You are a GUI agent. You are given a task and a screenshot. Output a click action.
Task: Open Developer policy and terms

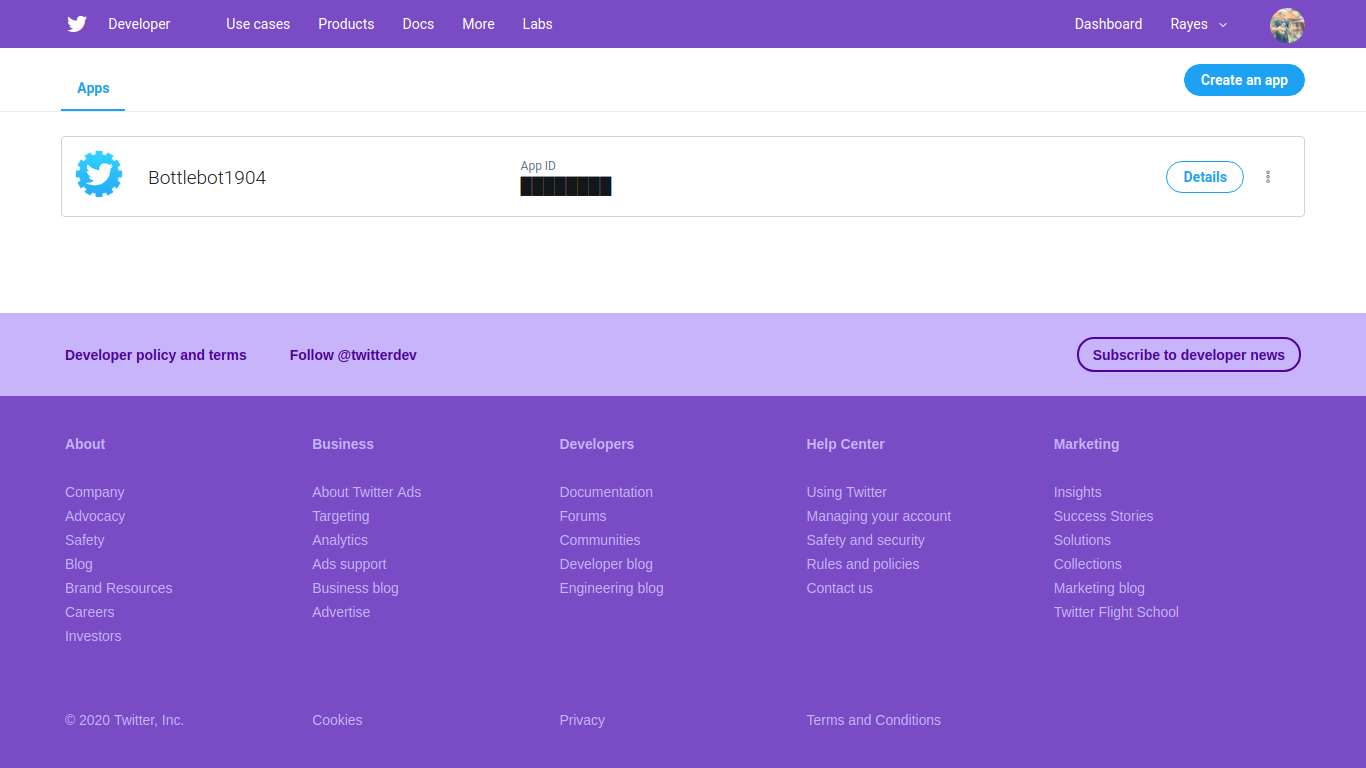156,355
